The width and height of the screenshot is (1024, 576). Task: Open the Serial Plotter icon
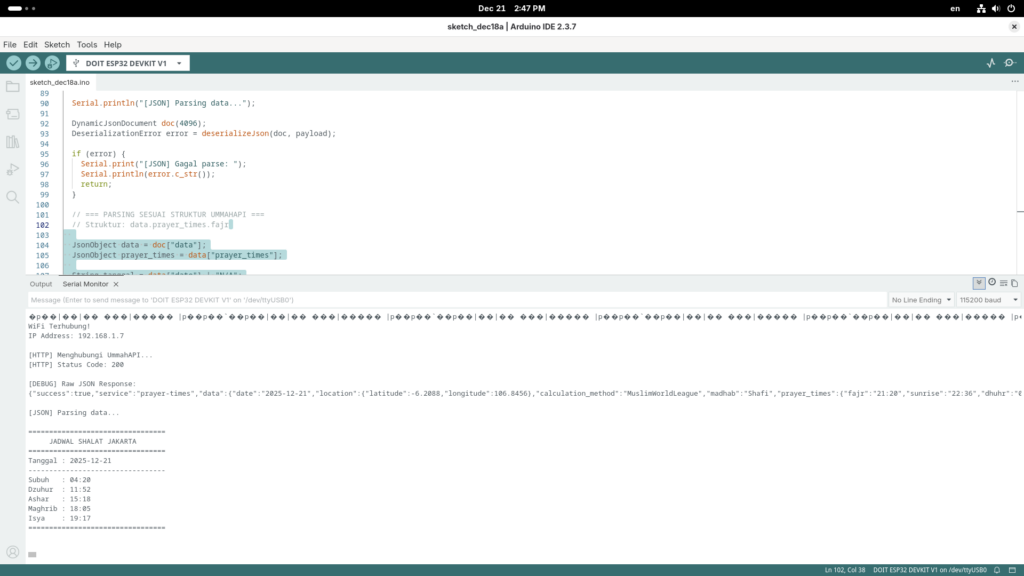[991, 63]
